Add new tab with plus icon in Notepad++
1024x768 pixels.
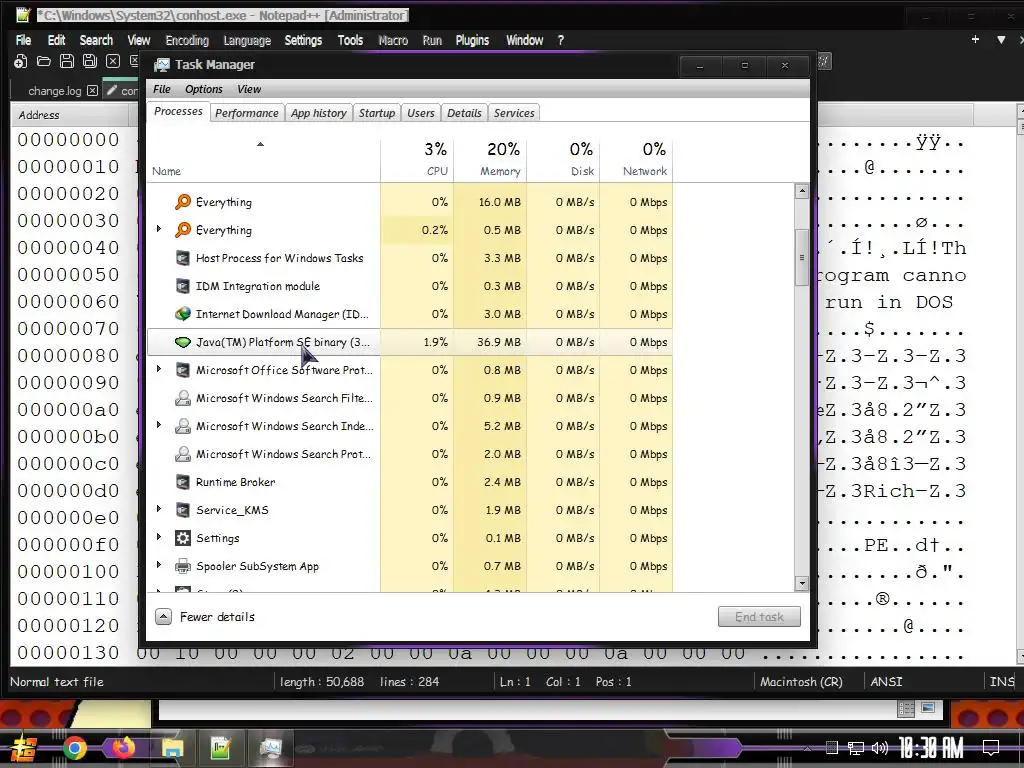pos(975,40)
